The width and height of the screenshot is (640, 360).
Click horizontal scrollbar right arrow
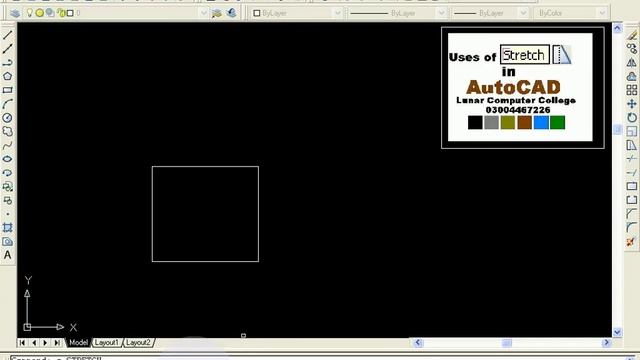tap(606, 342)
